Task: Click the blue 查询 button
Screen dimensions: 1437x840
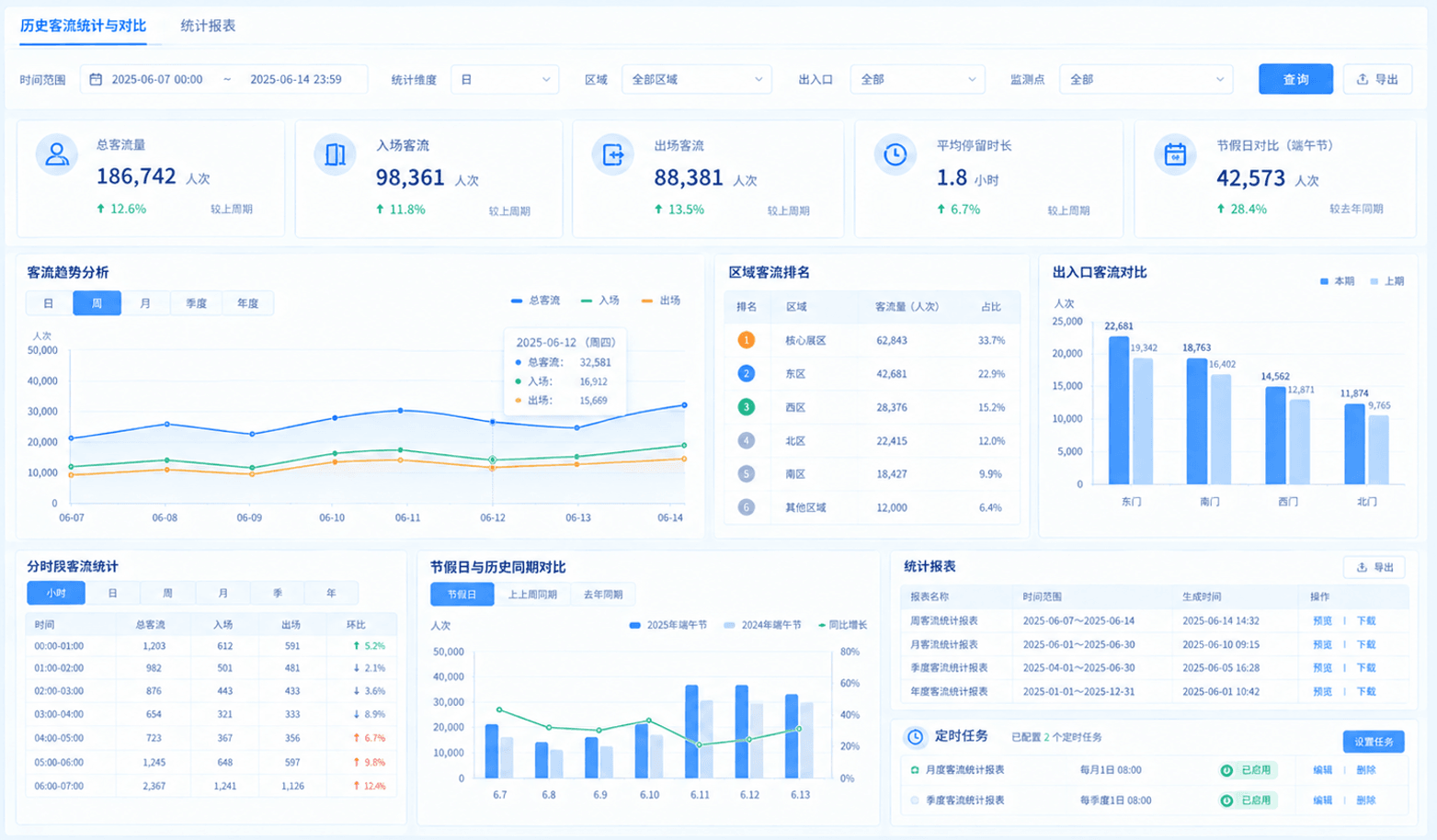Action: pos(1295,79)
